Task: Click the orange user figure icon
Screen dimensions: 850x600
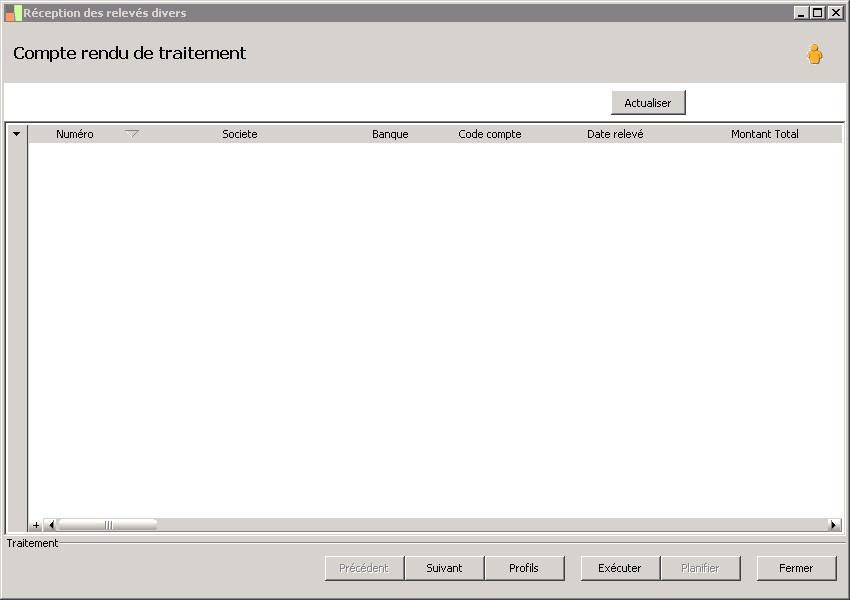Action: pos(814,54)
